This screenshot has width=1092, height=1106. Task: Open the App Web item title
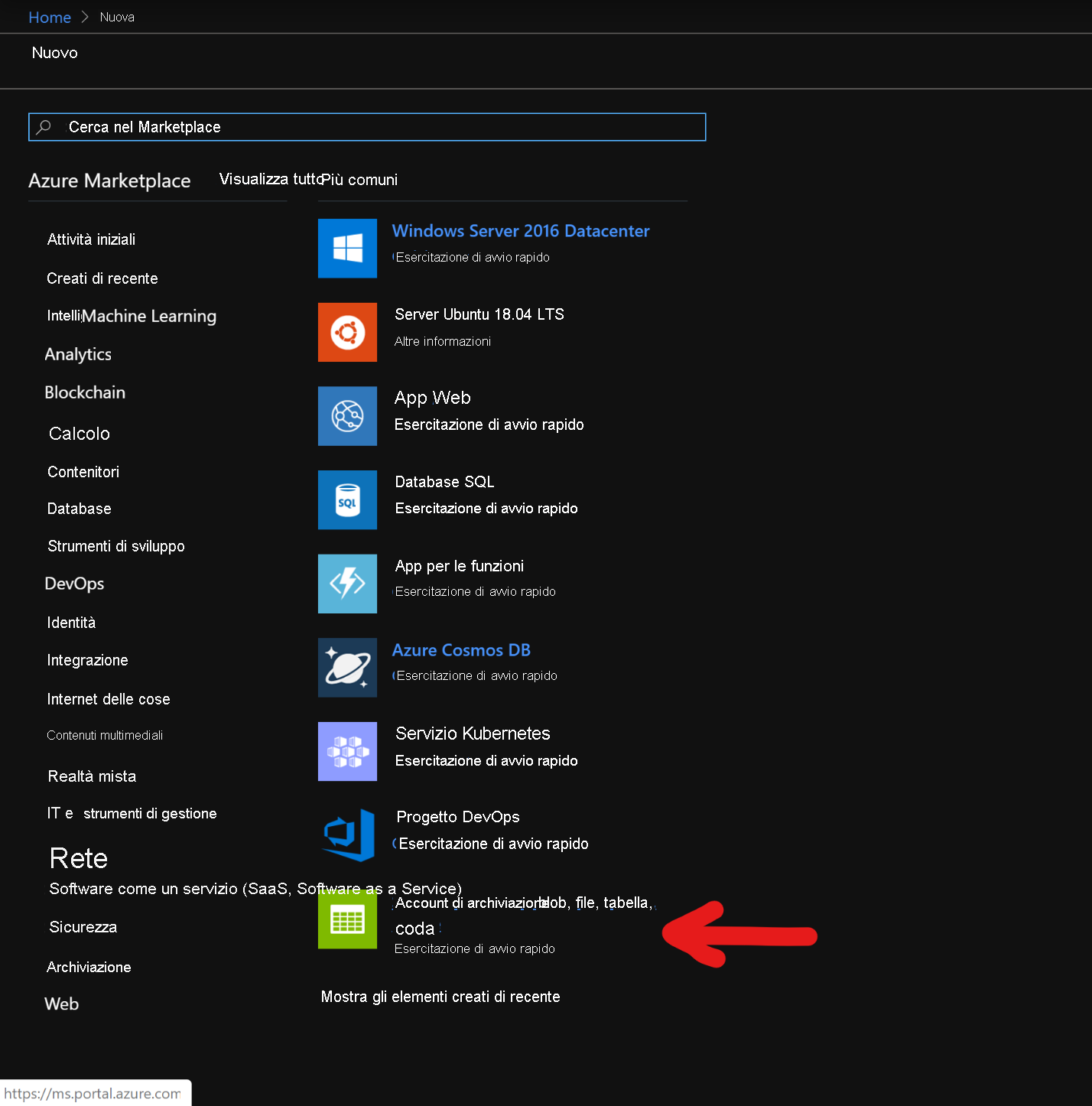tap(433, 398)
